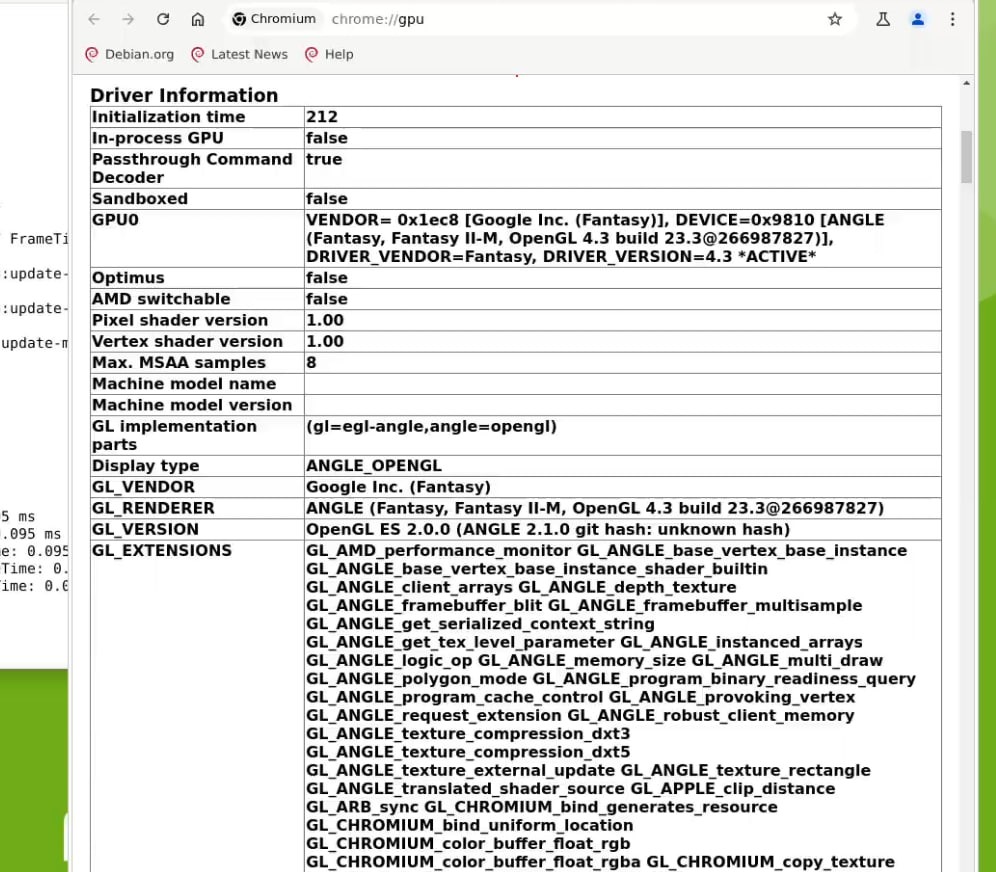Open the Debian.org bookmark
The width and height of the screenshot is (996, 872).
[129, 54]
